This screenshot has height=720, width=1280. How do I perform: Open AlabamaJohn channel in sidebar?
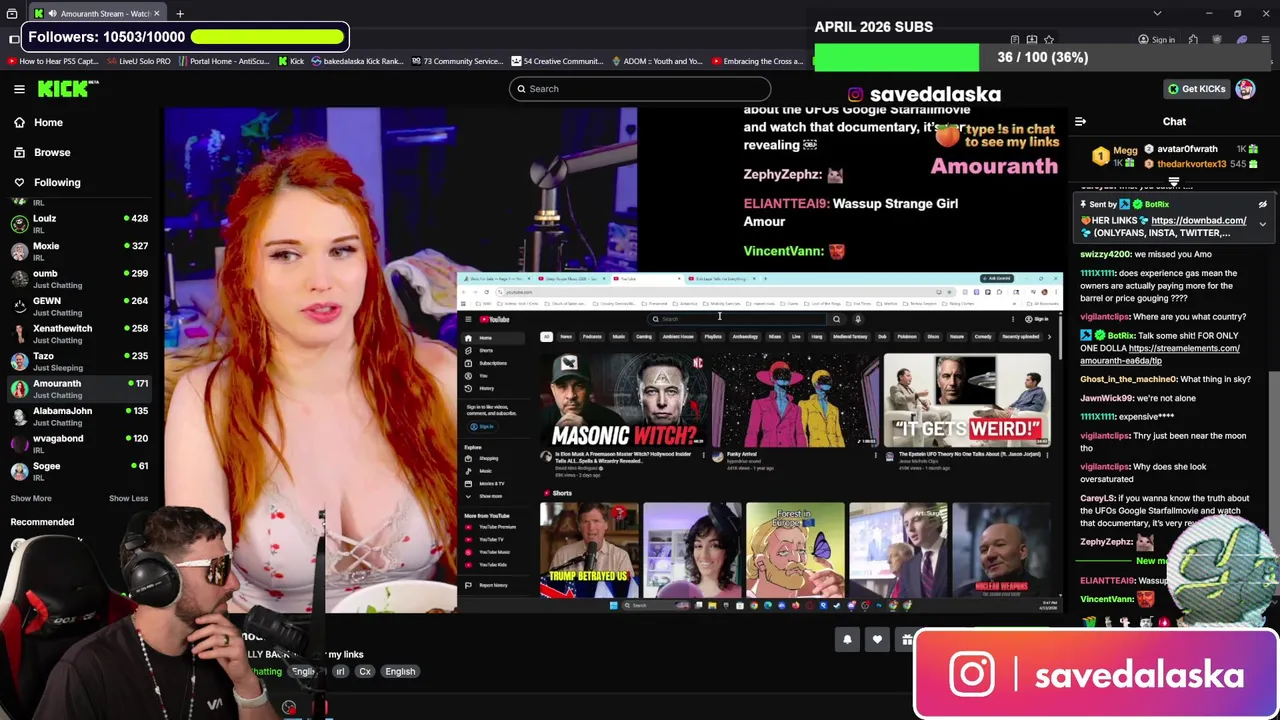(x=79, y=417)
